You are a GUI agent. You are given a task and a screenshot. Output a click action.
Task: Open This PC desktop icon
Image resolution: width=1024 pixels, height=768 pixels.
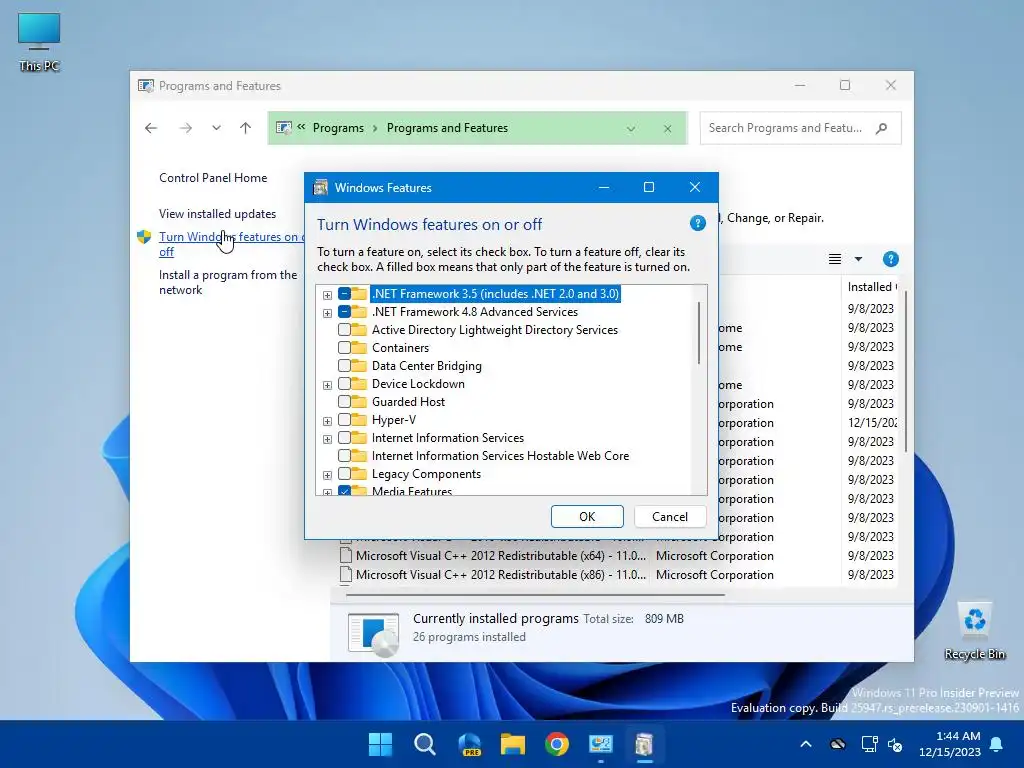39,42
